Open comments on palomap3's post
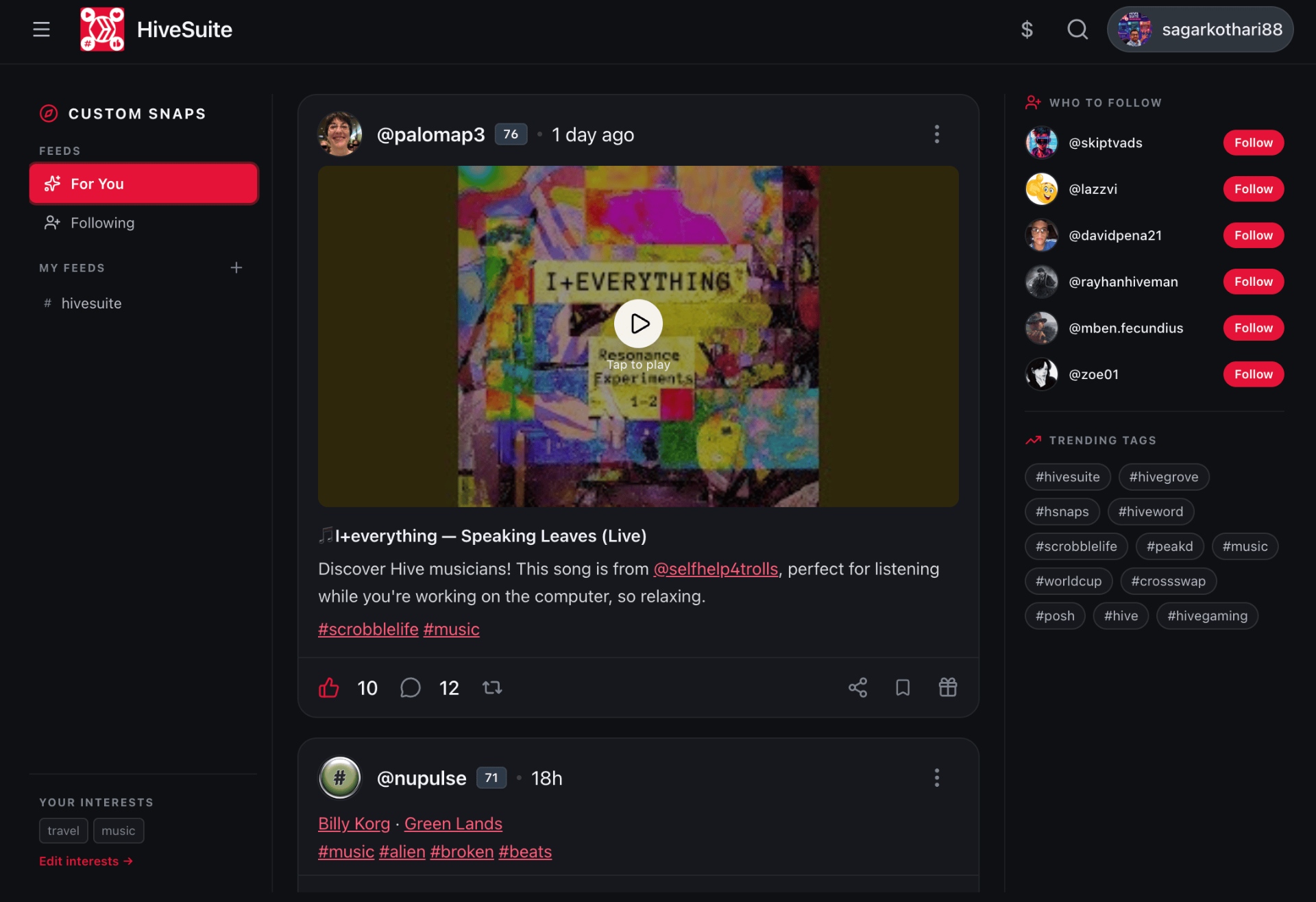Screen dimensions: 1316x902 click(x=410, y=687)
